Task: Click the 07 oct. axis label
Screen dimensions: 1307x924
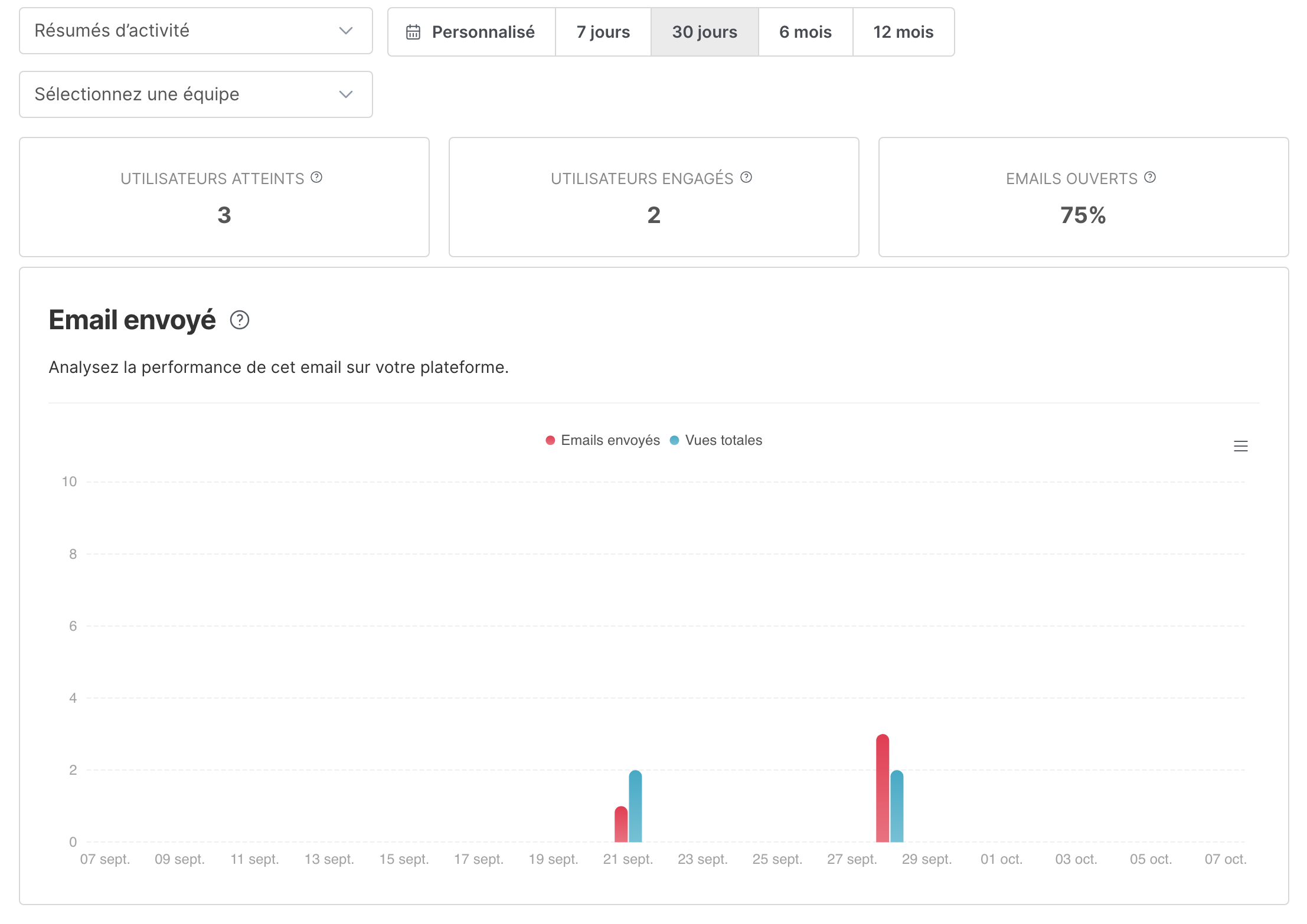Action: click(1226, 859)
